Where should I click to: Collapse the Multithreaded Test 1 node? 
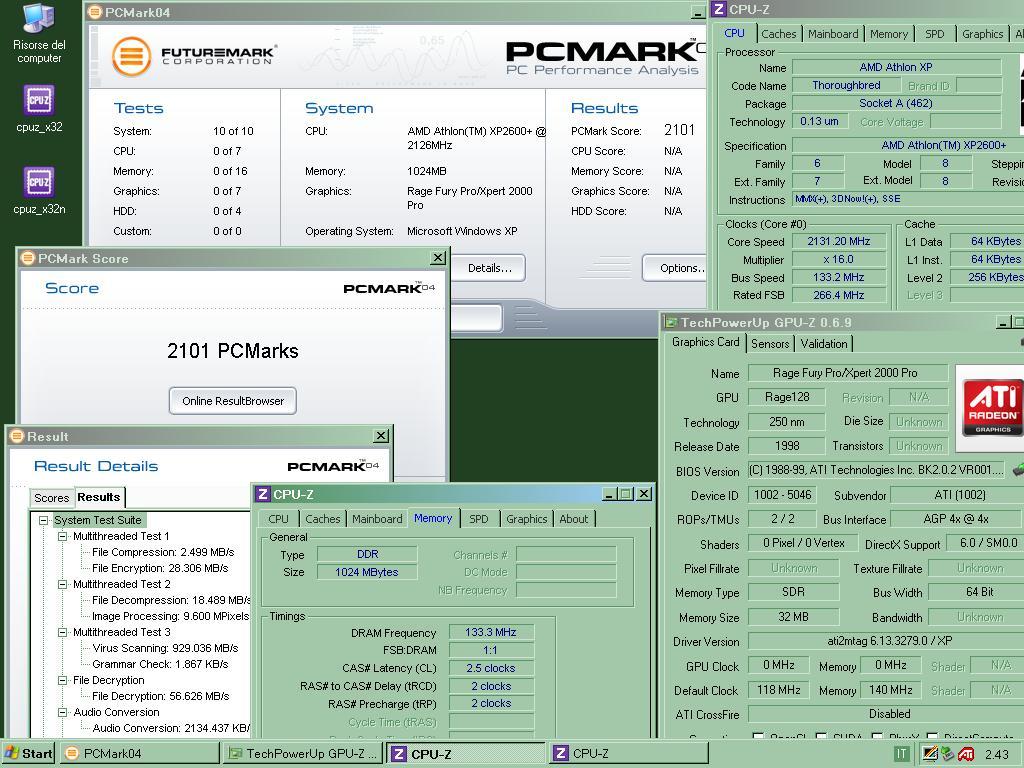tap(62, 536)
